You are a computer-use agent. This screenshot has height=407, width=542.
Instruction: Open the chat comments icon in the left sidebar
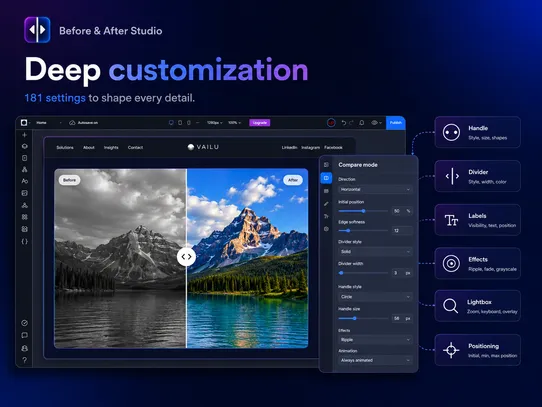click(x=25, y=335)
